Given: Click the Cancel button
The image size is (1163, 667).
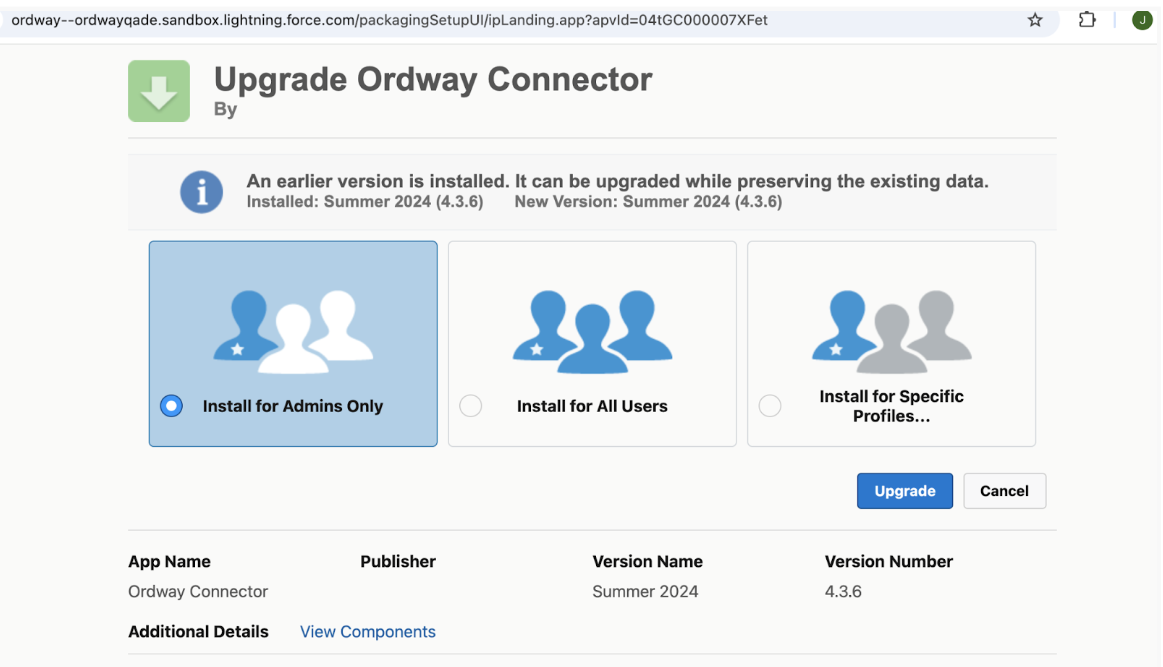Looking at the screenshot, I should click(1004, 491).
